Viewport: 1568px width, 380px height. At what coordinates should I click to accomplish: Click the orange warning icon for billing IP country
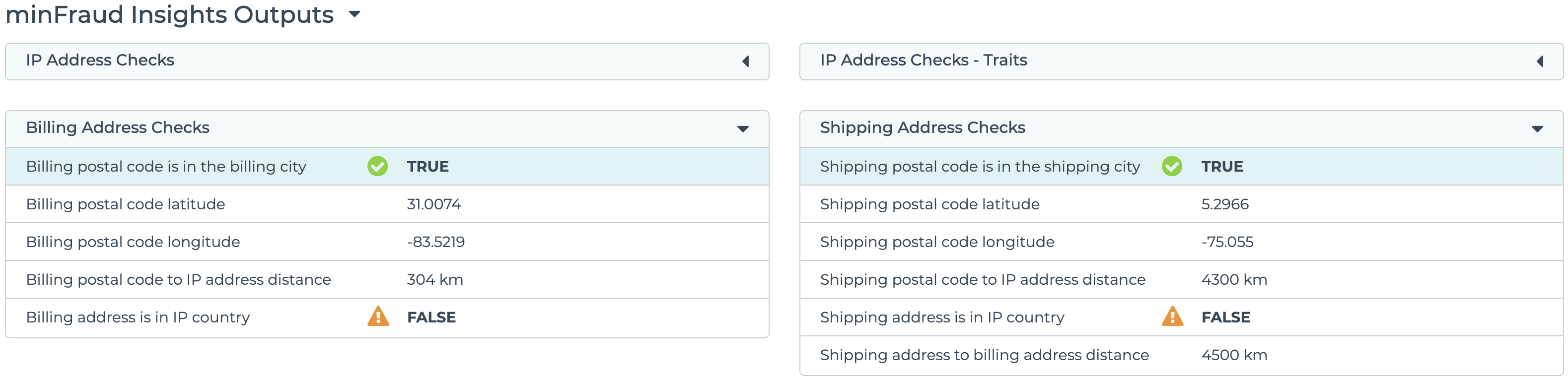tap(378, 316)
